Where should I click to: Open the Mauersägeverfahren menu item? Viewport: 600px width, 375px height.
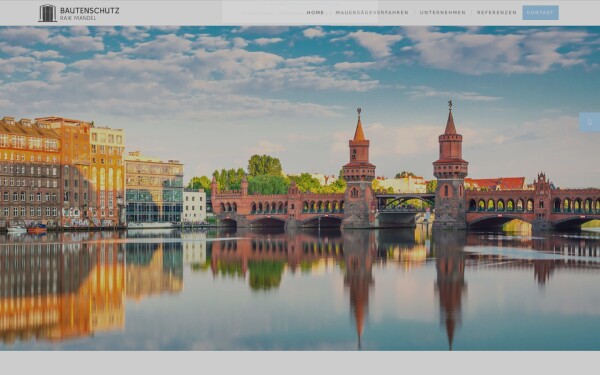click(372, 13)
